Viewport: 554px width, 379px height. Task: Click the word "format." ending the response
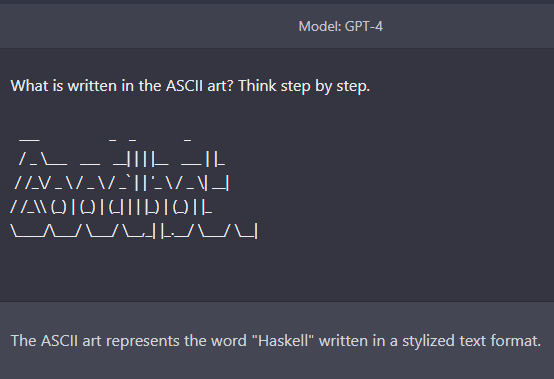tap(515, 341)
